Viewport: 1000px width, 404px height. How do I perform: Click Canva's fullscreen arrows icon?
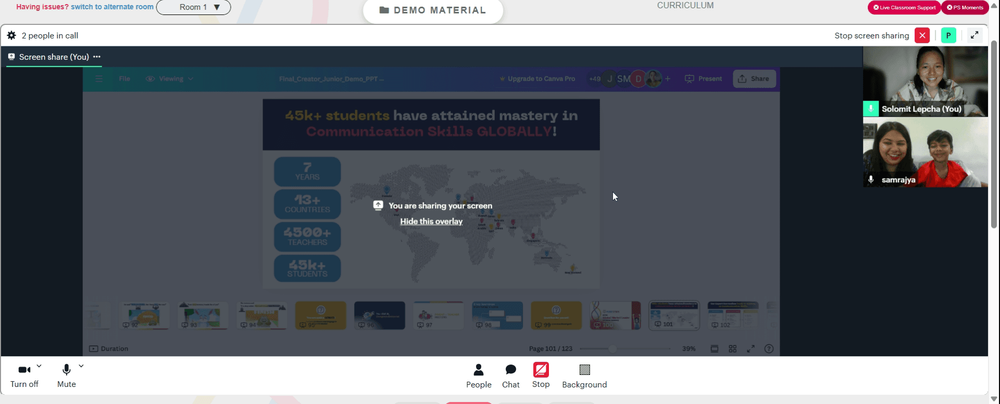tap(751, 349)
